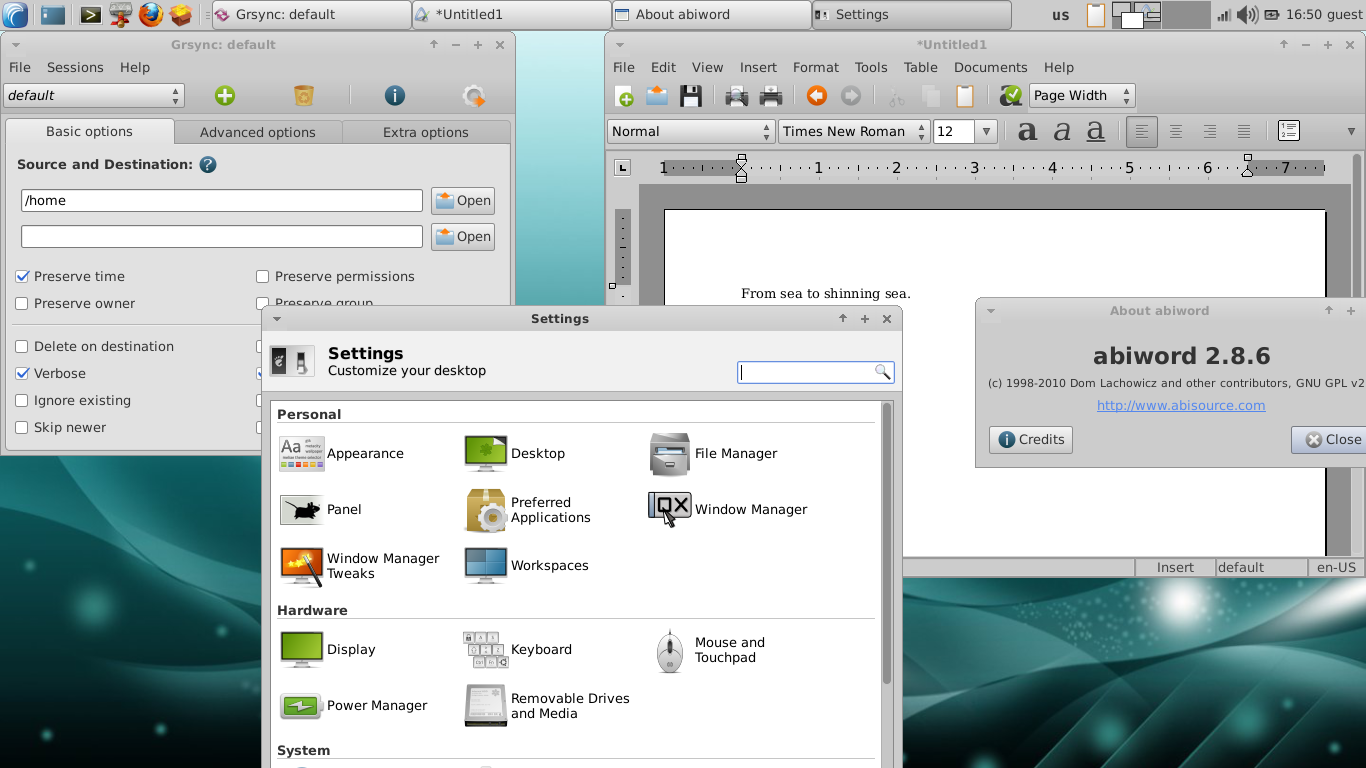Save the document with the floppy icon
Viewport: 1366px width, 768px height.
click(690, 96)
